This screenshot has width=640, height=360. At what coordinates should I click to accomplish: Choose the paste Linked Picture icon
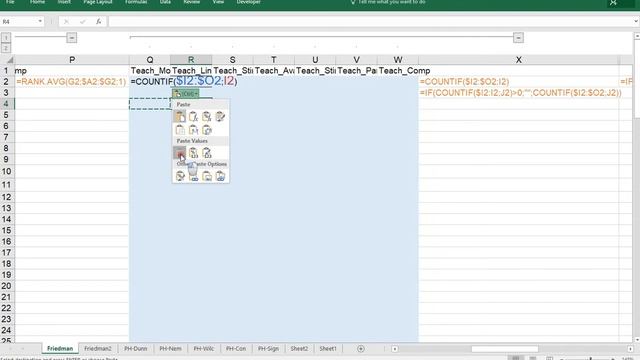click(220, 176)
